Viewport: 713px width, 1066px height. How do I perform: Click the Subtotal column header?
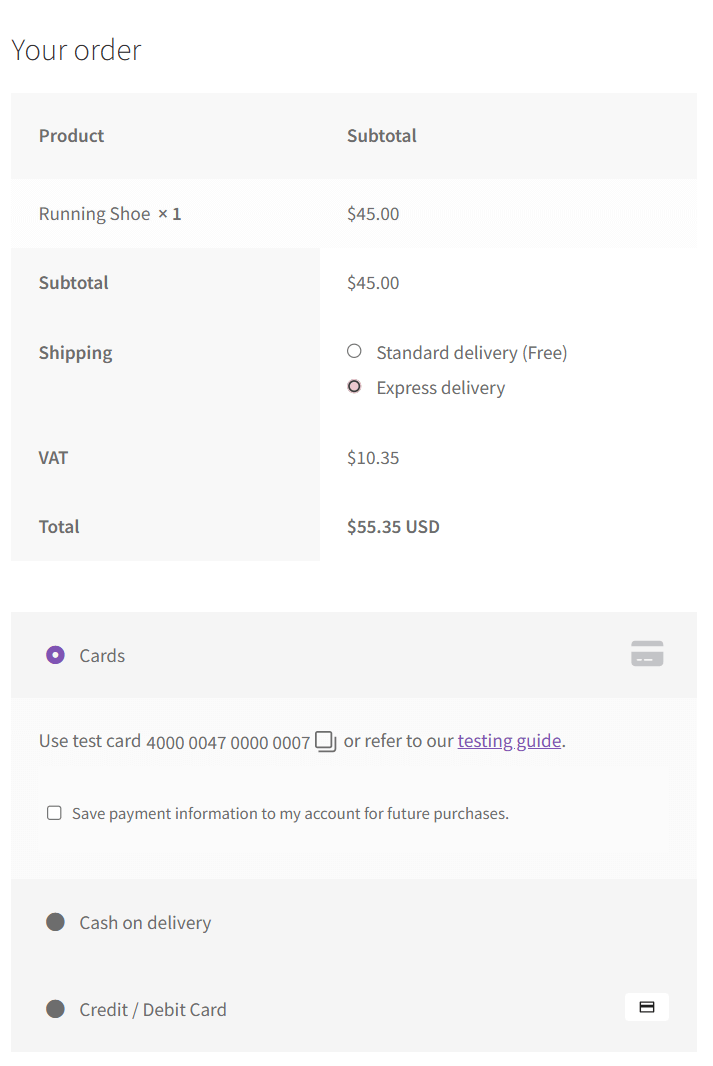click(382, 135)
